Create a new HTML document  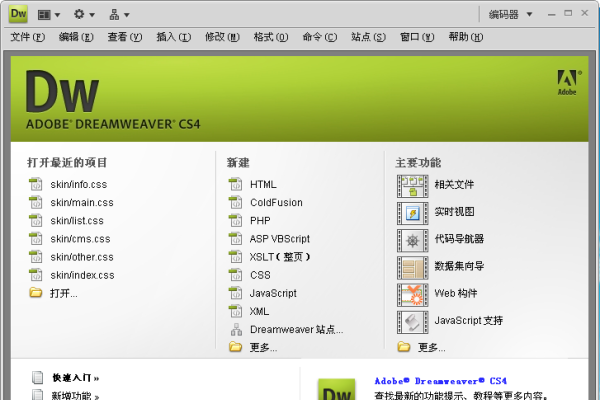[263, 184]
